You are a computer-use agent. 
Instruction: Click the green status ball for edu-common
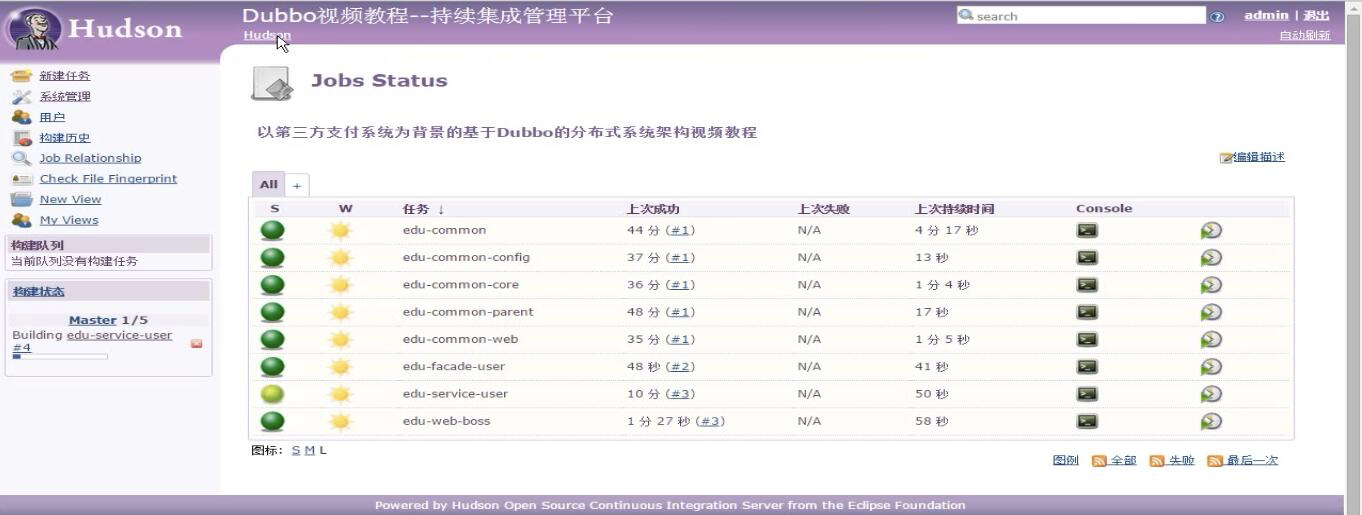tap(272, 230)
